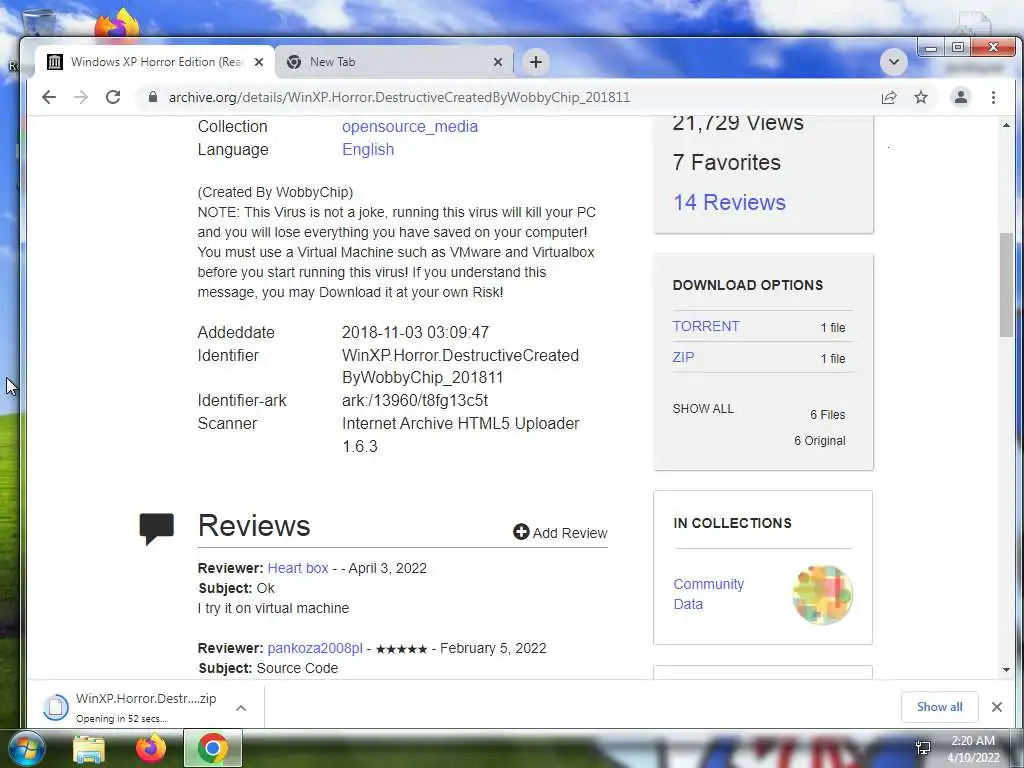Open the Windows Start menu
Viewport: 1024px width, 768px height.
point(26,748)
